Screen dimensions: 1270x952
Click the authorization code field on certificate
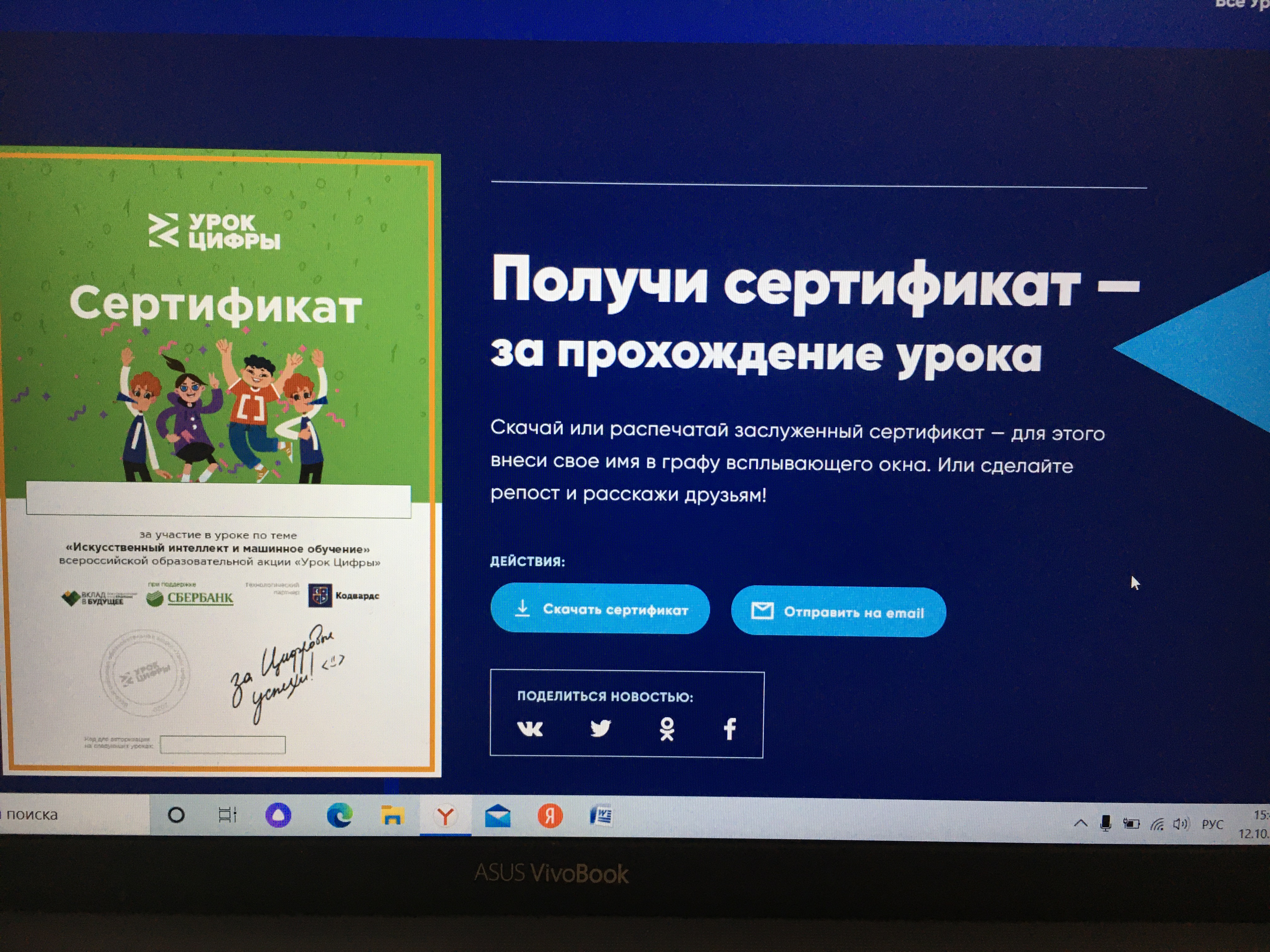222,745
